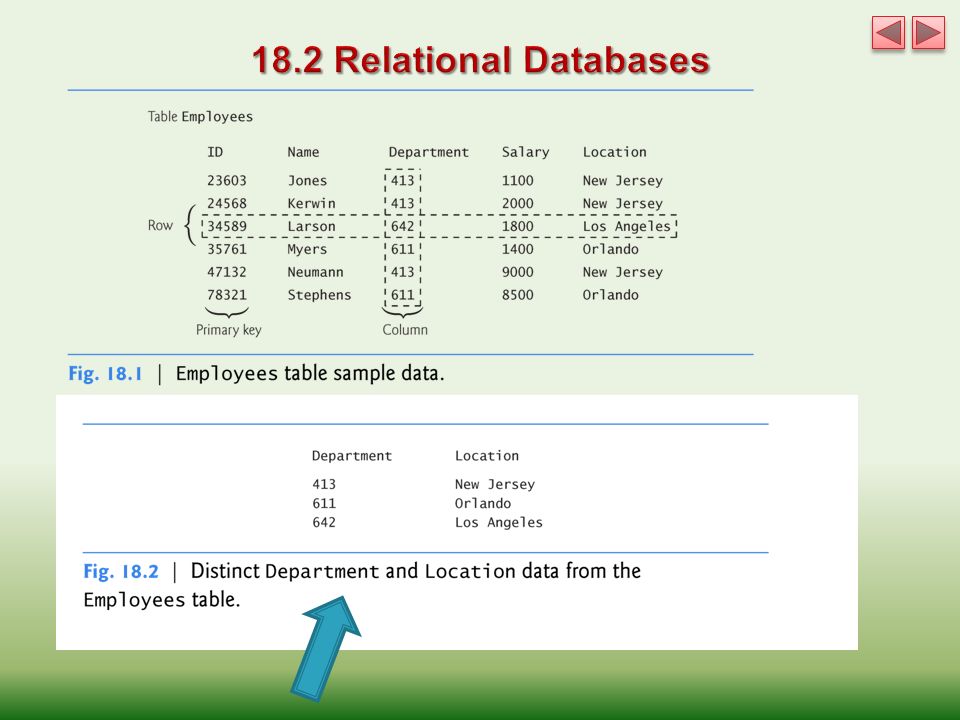The image size is (960, 720).
Task: Click the name 'Kerwin'
Action: tap(312, 203)
